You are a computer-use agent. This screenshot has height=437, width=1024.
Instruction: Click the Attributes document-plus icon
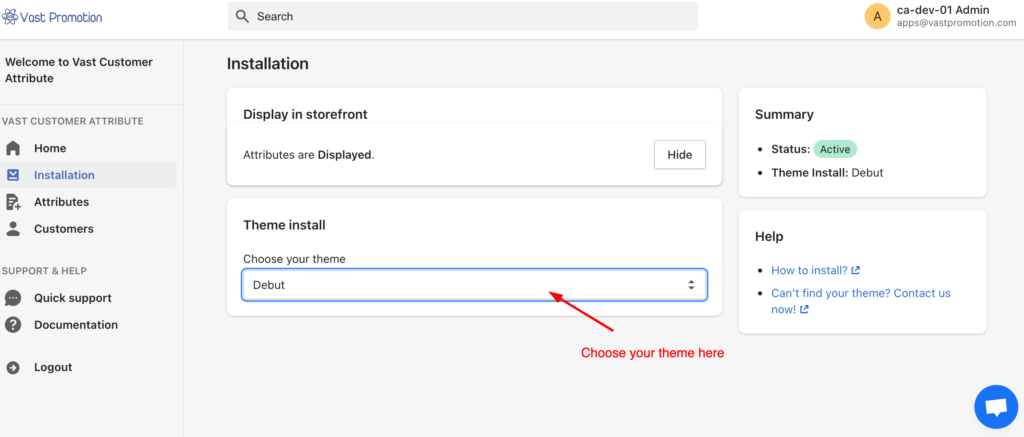(13, 202)
